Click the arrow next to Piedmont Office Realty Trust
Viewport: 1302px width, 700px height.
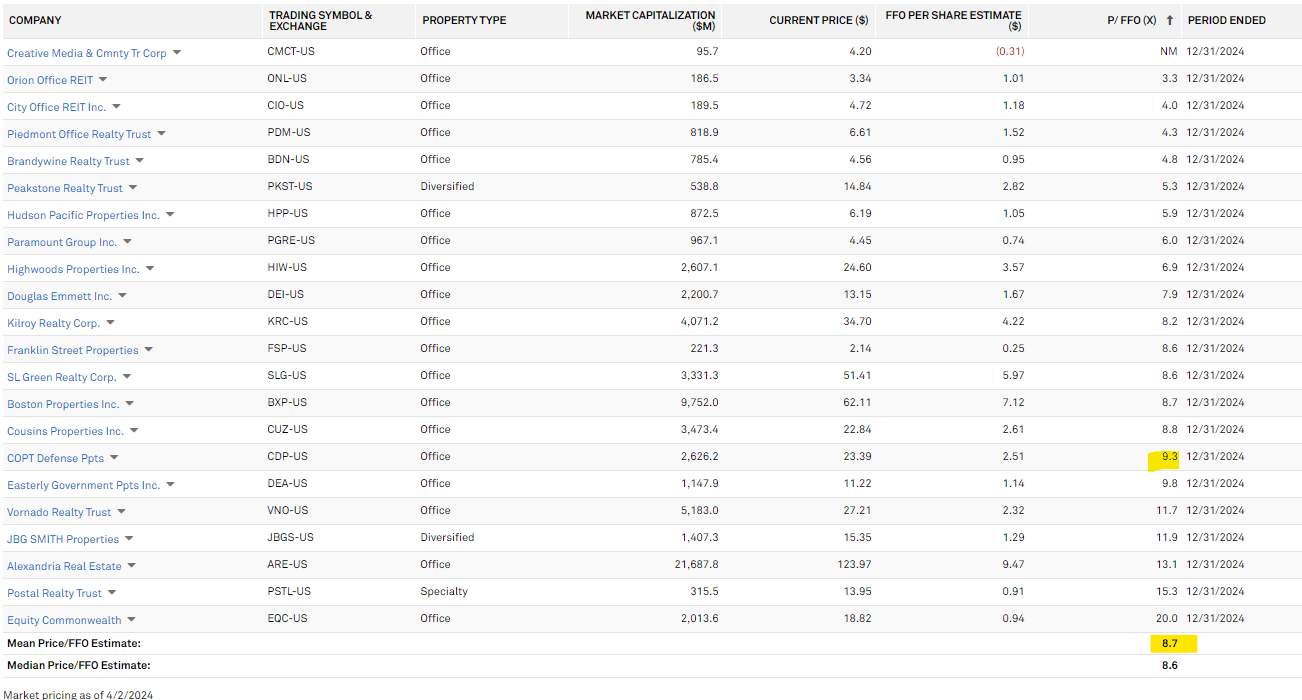[x=161, y=133]
